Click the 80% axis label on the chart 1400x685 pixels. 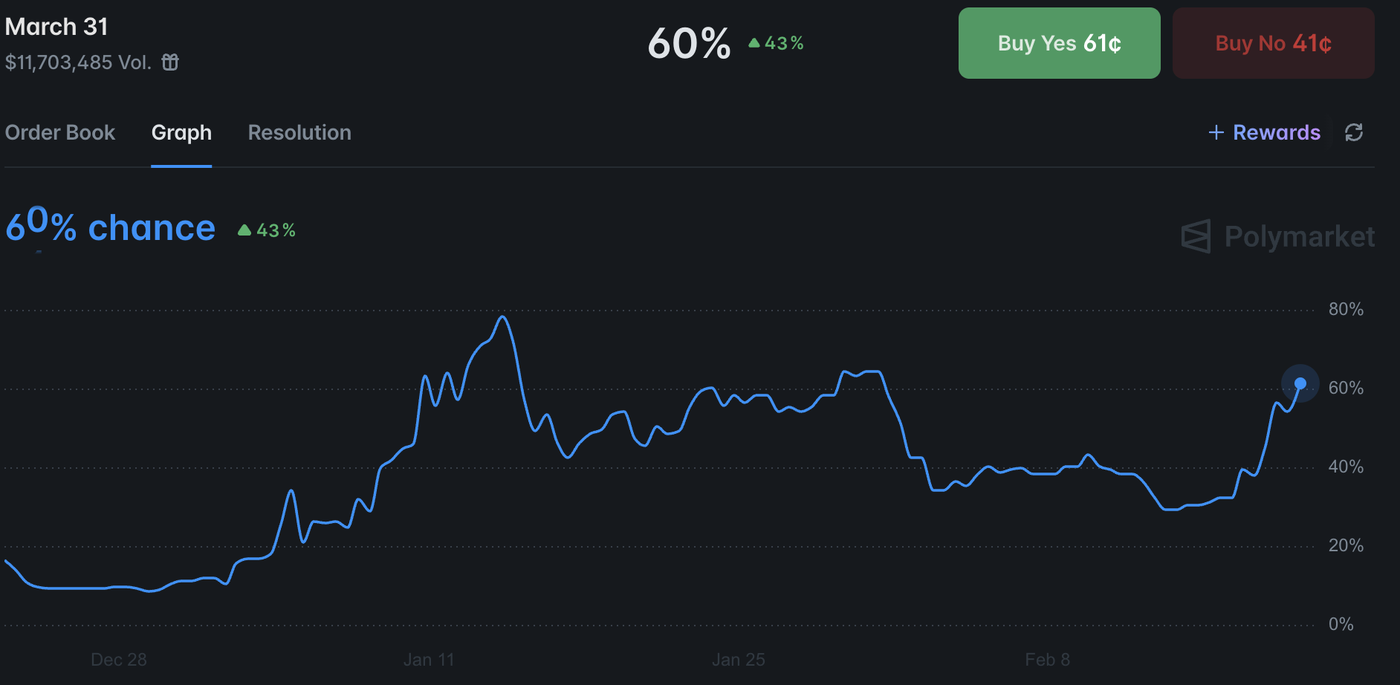click(x=1346, y=309)
